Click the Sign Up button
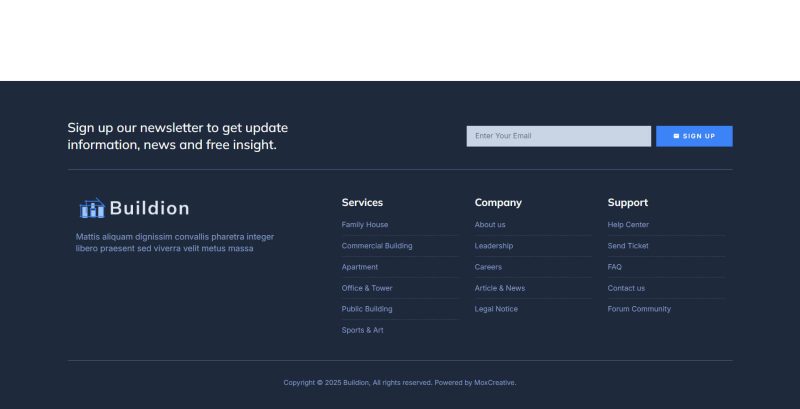 click(x=694, y=136)
